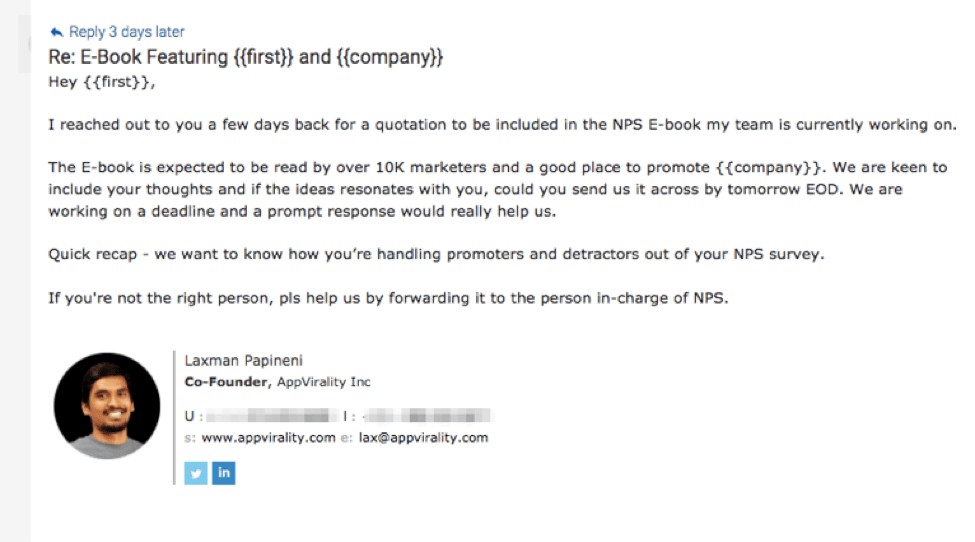Click the "Re: E-Book Featuring" subject text
Image resolution: width=975 pixels, height=542 pixels.
[x=138, y=57]
